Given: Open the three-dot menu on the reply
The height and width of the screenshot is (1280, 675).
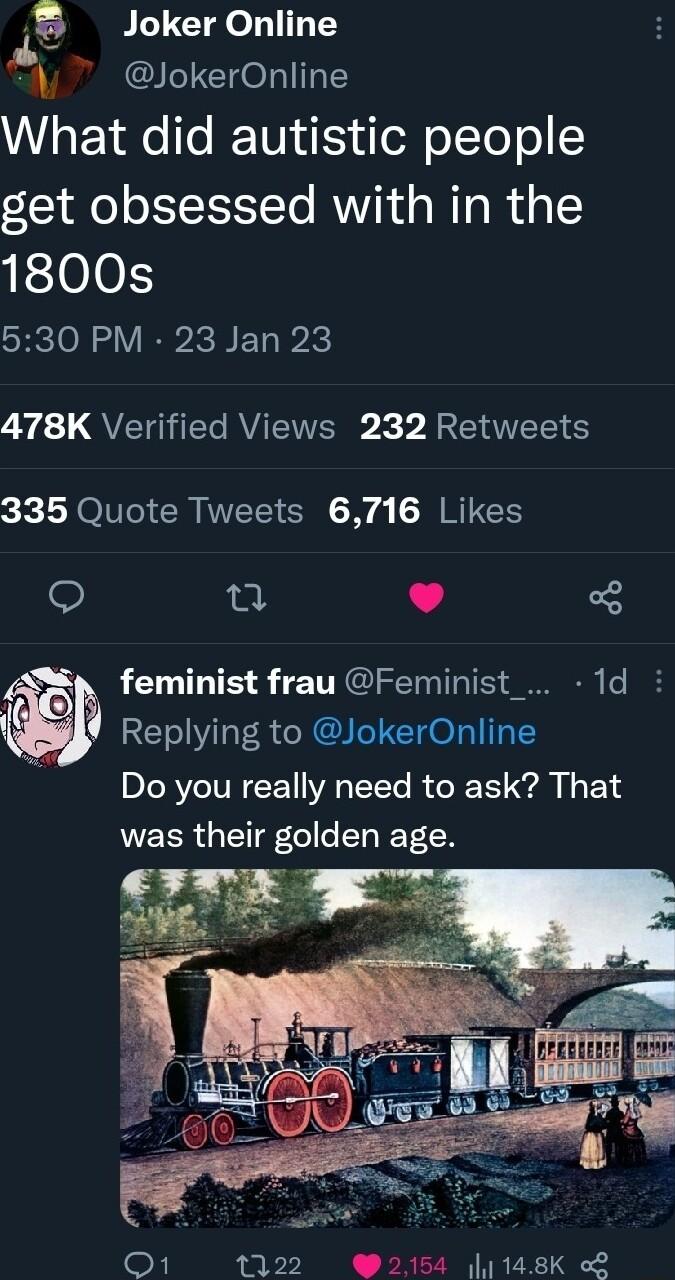Looking at the screenshot, I should [659, 682].
